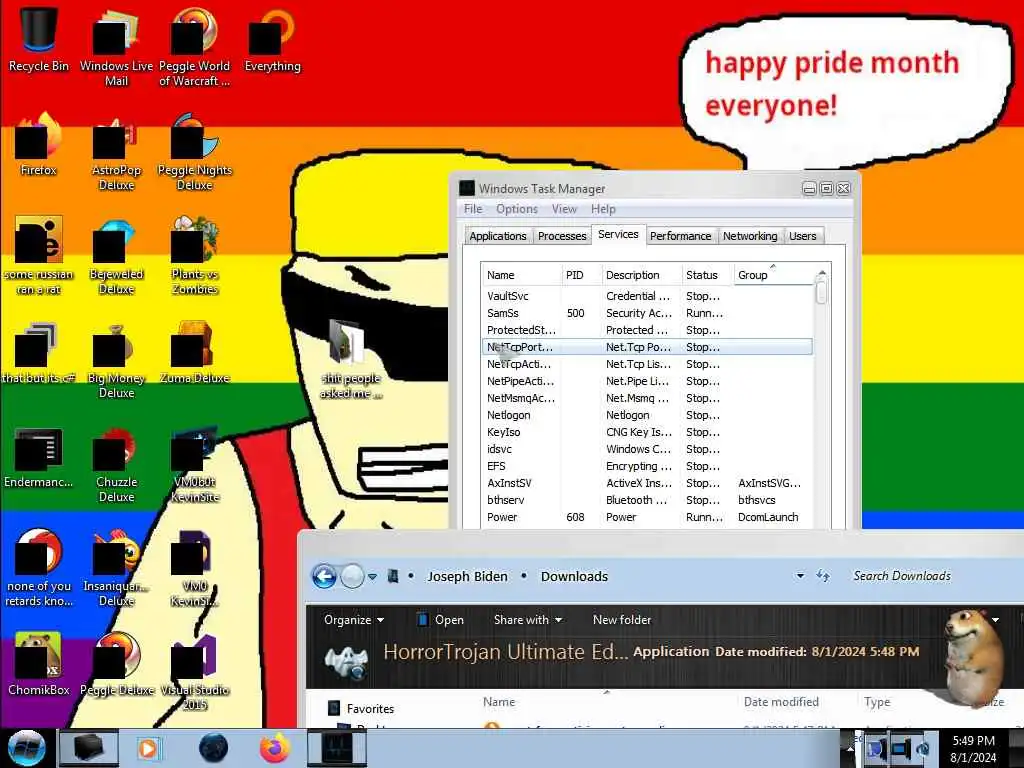Click the refresh icon near the search box
The image size is (1024, 768).
[823, 576]
